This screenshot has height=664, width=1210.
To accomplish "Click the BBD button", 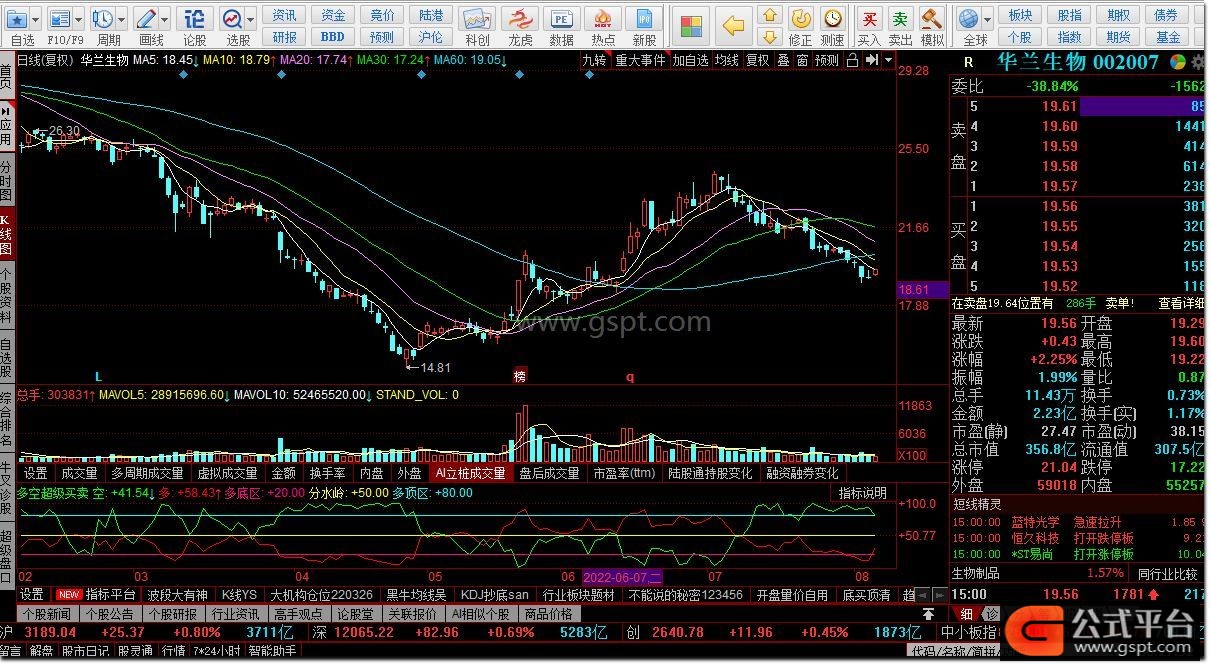I will tap(333, 37).
